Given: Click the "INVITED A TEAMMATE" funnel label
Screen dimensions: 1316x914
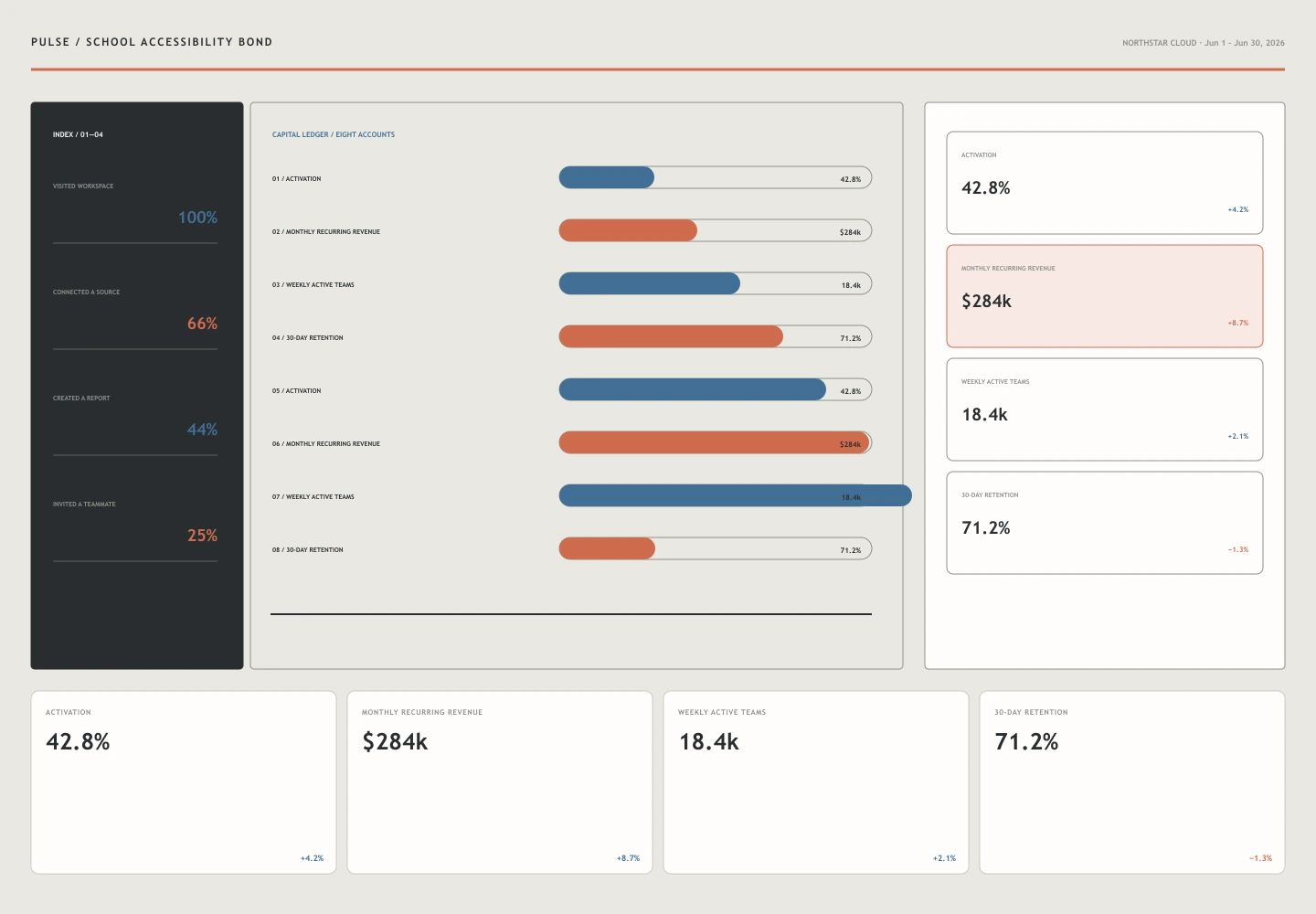Looking at the screenshot, I should coord(84,505).
